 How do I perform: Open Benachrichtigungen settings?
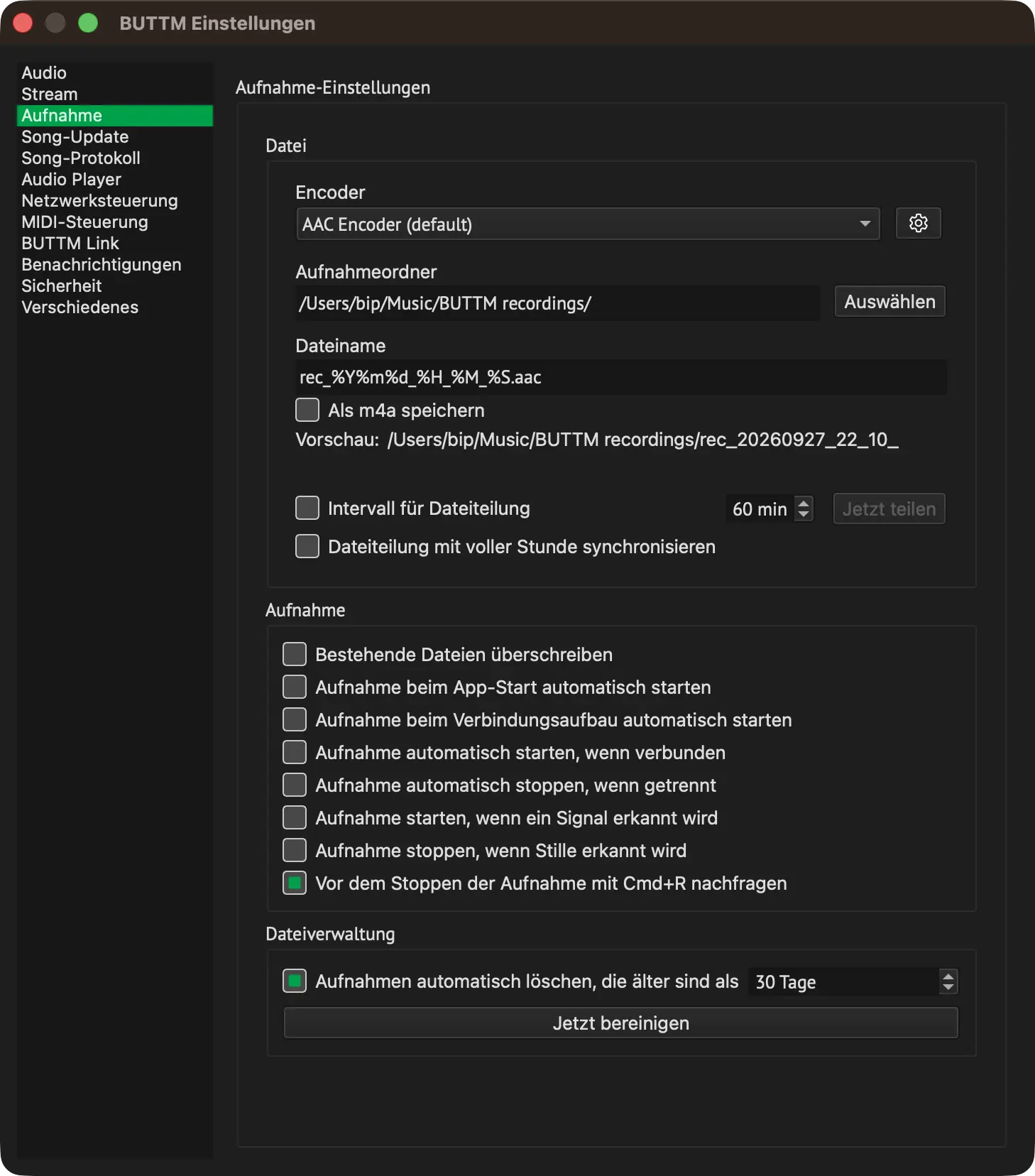click(x=115, y=264)
